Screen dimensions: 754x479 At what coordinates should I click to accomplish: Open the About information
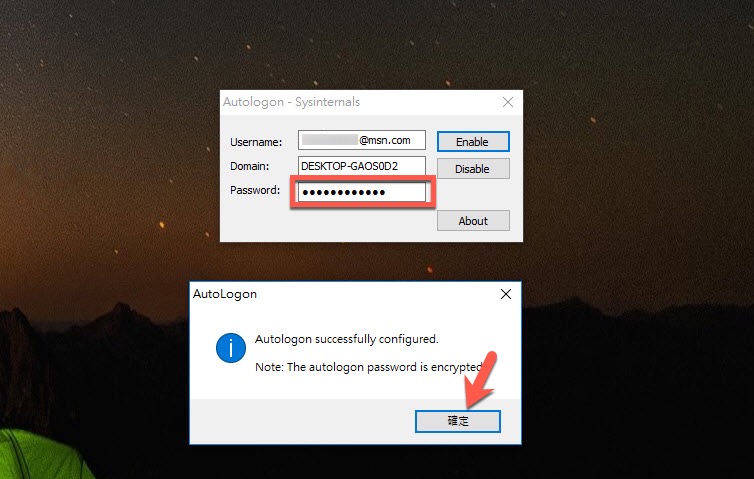(x=473, y=221)
